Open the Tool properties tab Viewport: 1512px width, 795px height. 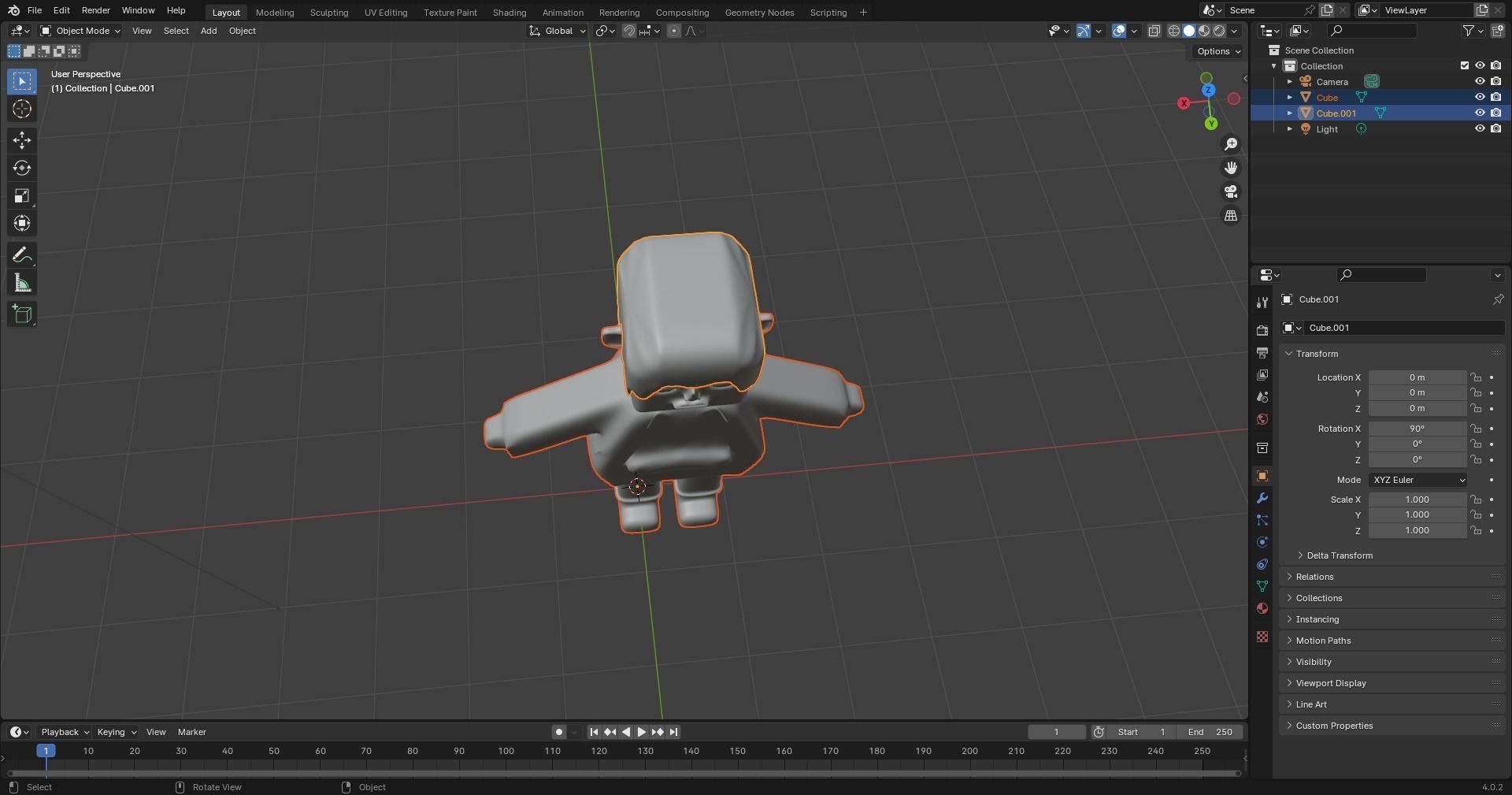tap(1262, 302)
